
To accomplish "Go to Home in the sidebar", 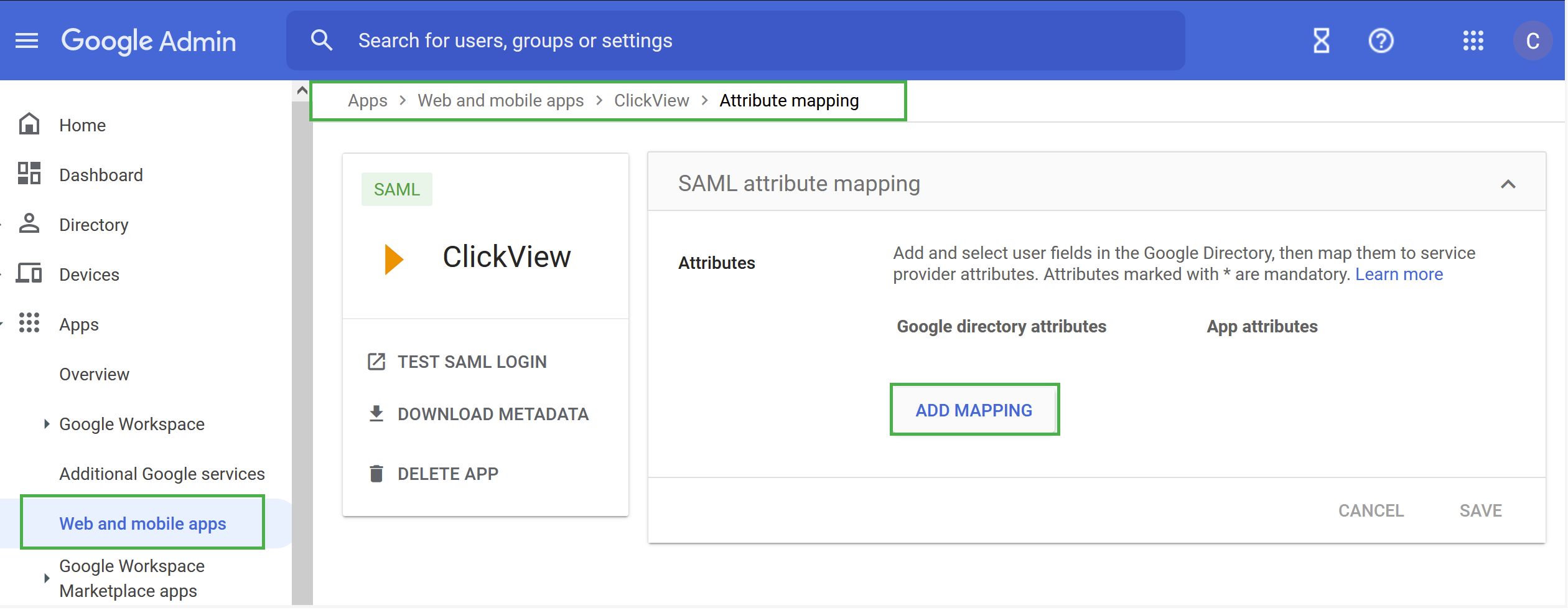I will [x=83, y=125].
